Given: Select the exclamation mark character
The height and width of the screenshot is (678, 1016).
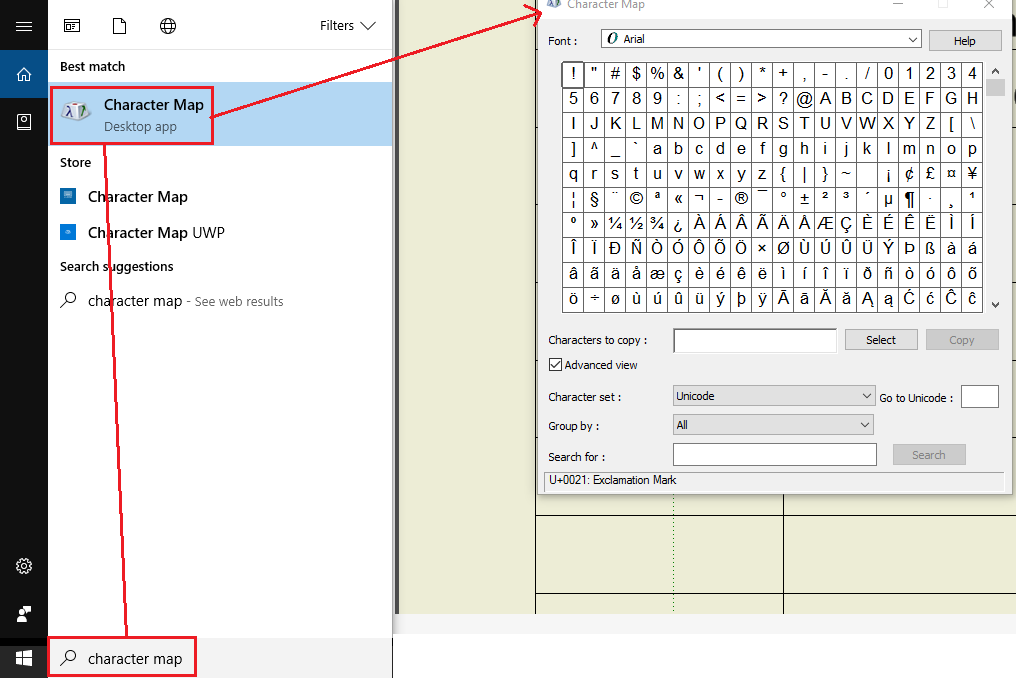Looking at the screenshot, I should 573,74.
